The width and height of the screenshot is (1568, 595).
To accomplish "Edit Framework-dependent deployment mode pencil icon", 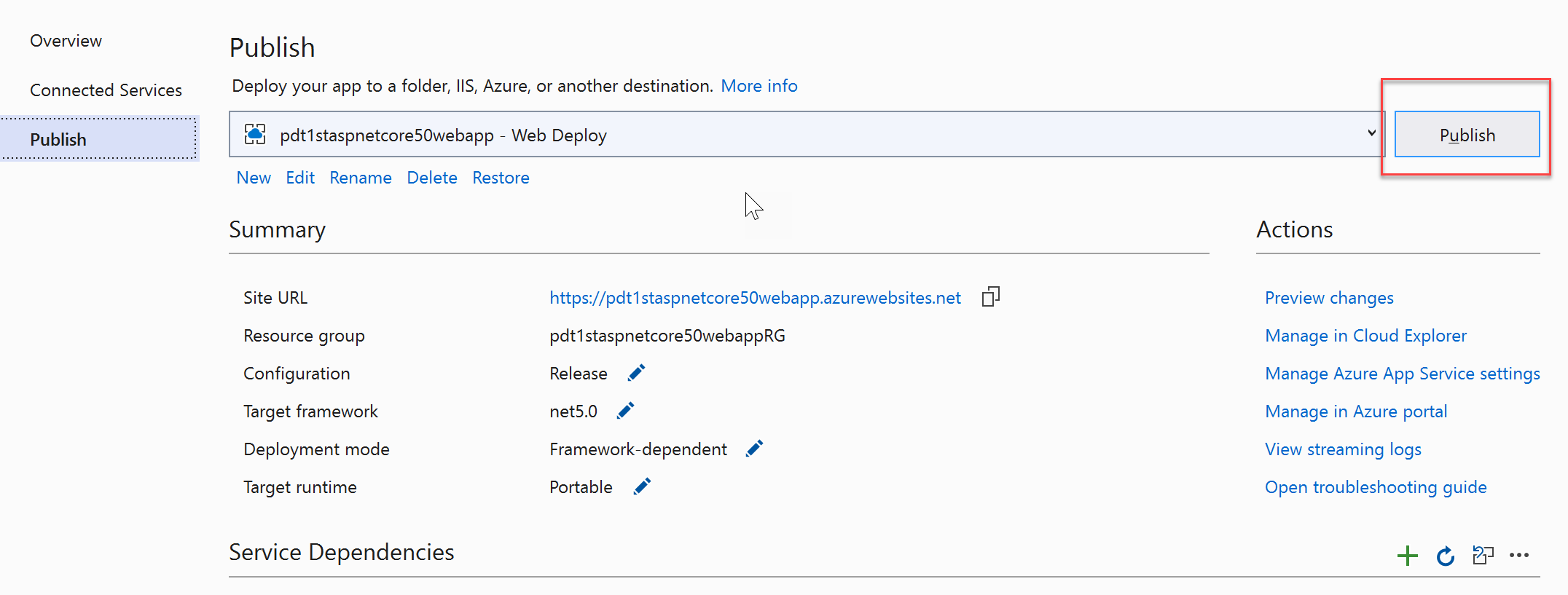I will pos(754,449).
